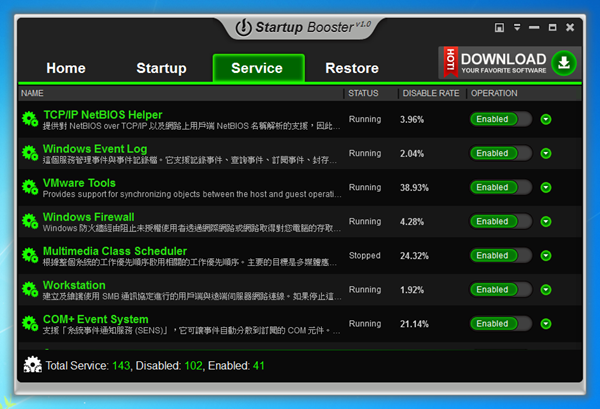Switch off Multimedia Class Scheduler service
Image resolution: width=600 pixels, height=409 pixels.
(x=501, y=255)
